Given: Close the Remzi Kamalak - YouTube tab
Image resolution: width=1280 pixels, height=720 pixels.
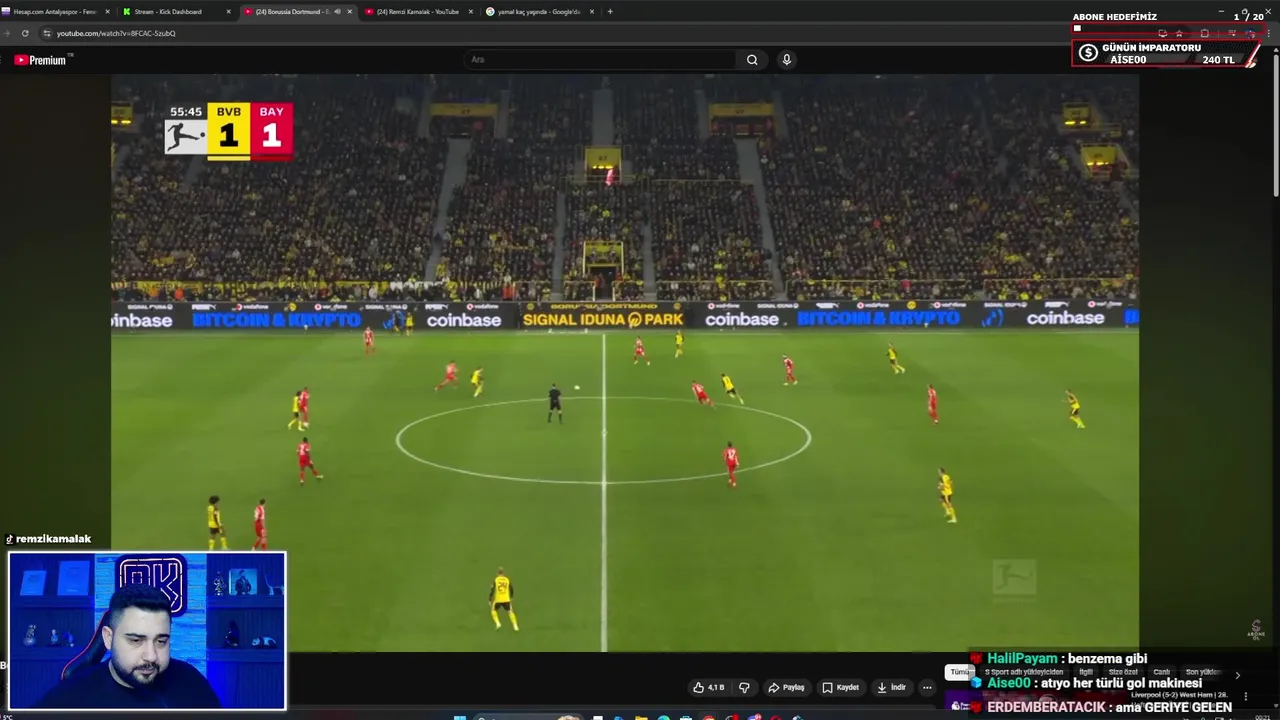Looking at the screenshot, I should [x=470, y=12].
